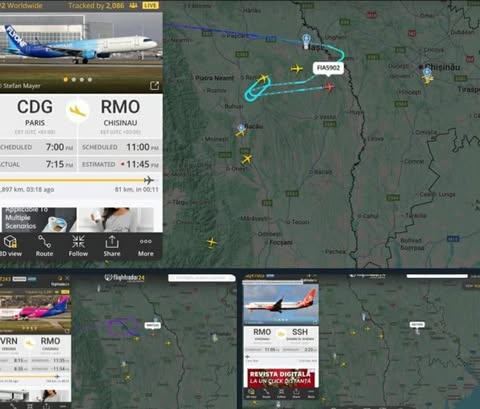
Task: Click the flight progress bar plane
Action: tap(149, 180)
